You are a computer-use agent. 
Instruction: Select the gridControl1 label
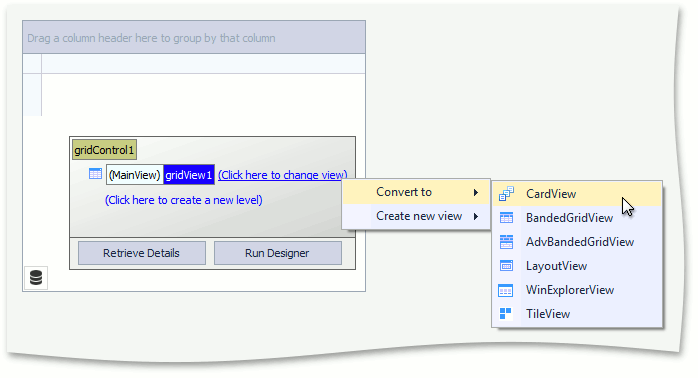[104, 150]
